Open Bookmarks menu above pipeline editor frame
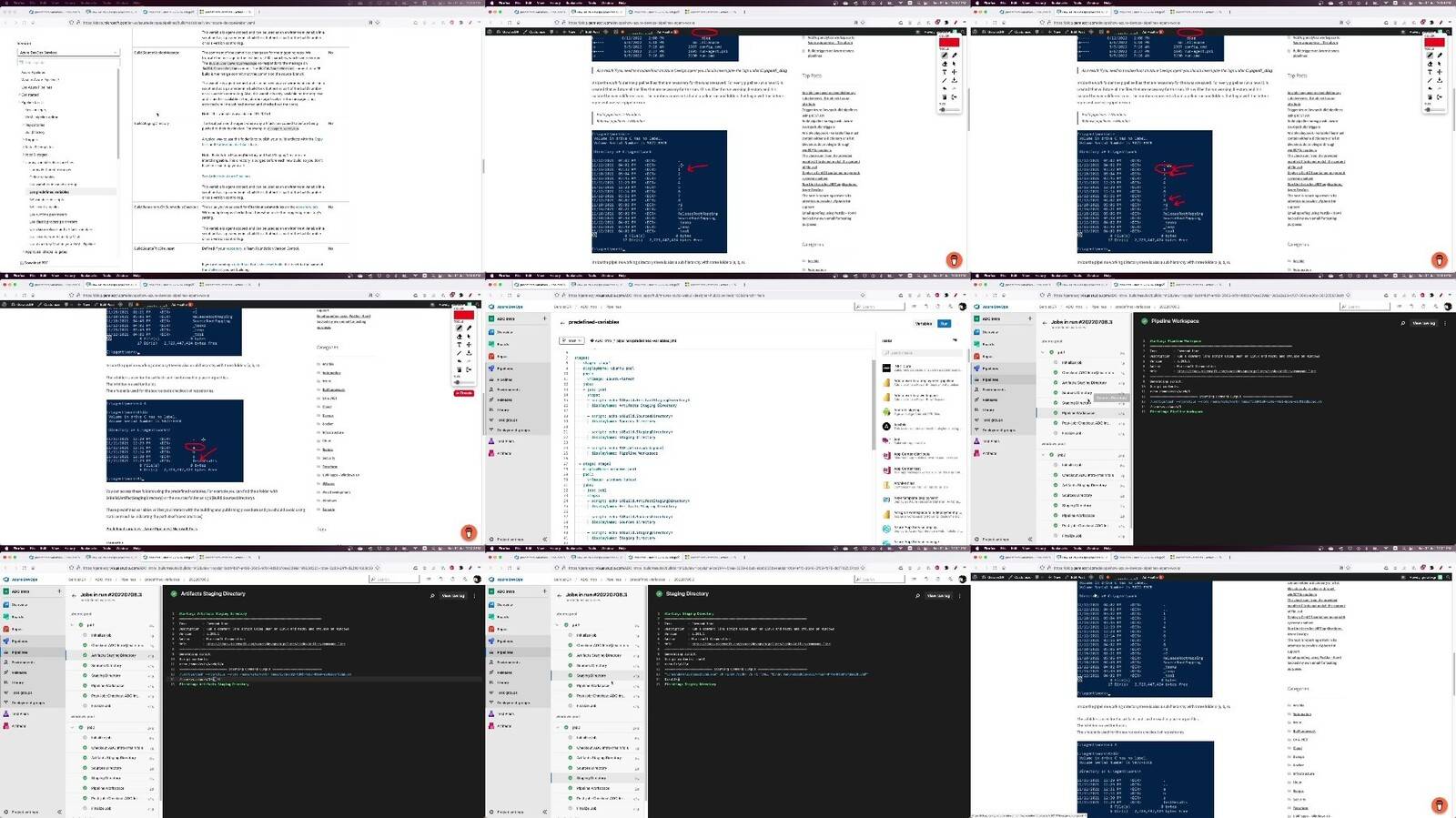 (573, 276)
